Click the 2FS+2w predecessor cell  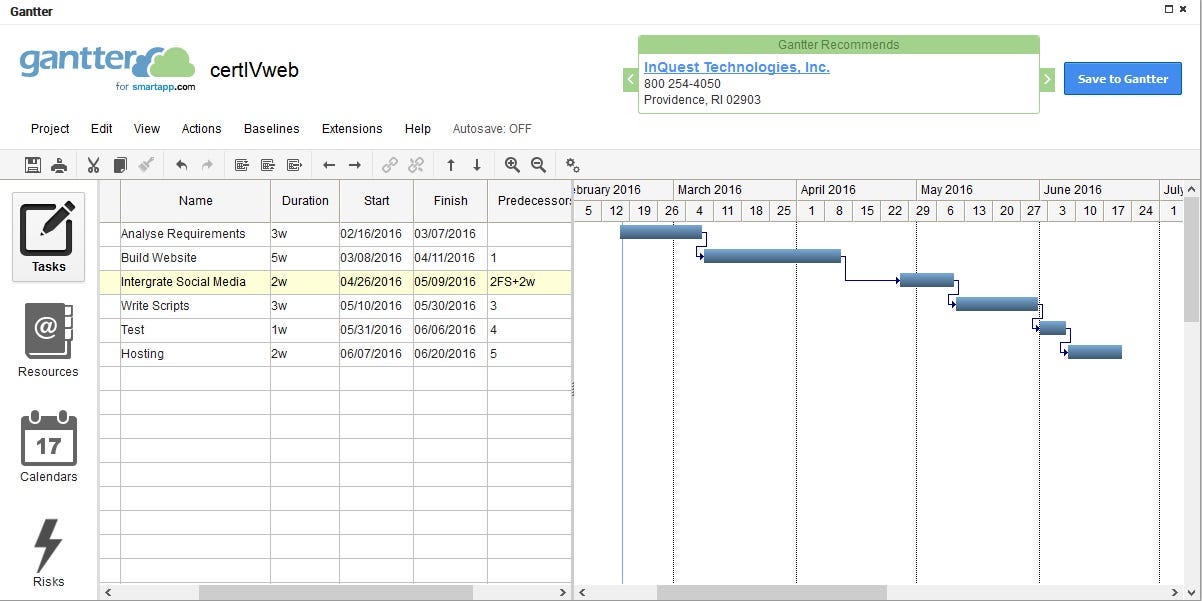(x=530, y=282)
